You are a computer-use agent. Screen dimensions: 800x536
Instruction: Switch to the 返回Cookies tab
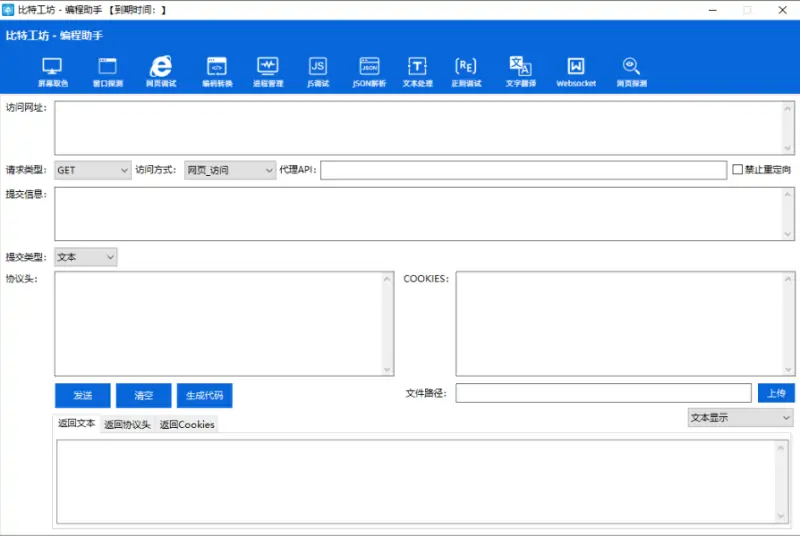click(x=187, y=424)
